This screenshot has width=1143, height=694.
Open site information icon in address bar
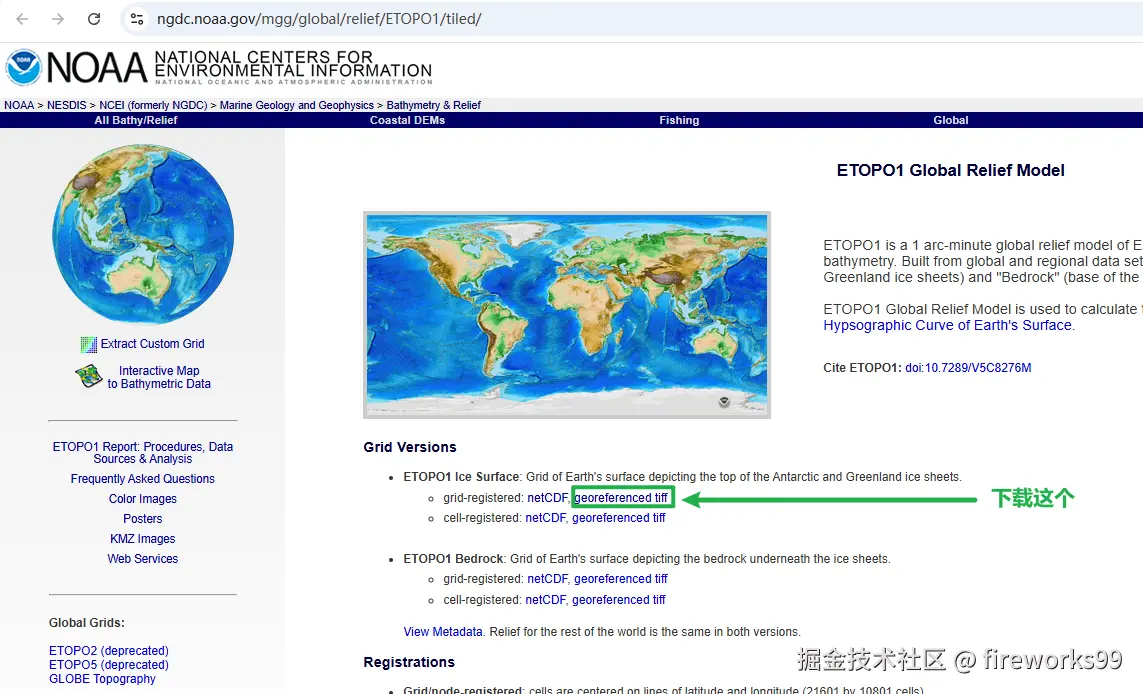[x=137, y=19]
